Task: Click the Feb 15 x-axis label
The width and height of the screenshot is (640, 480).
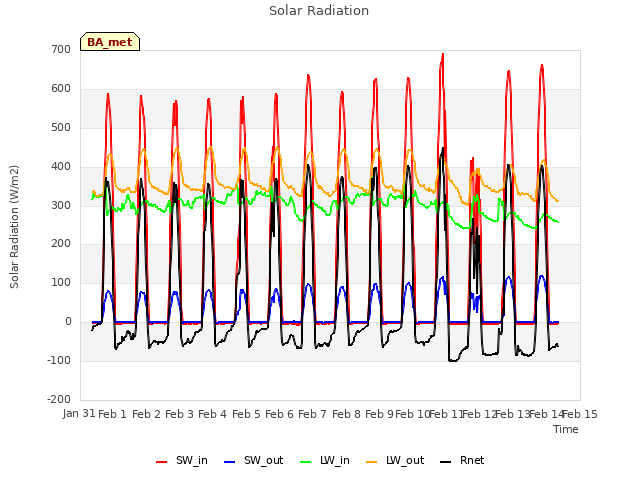Action: click(x=580, y=414)
